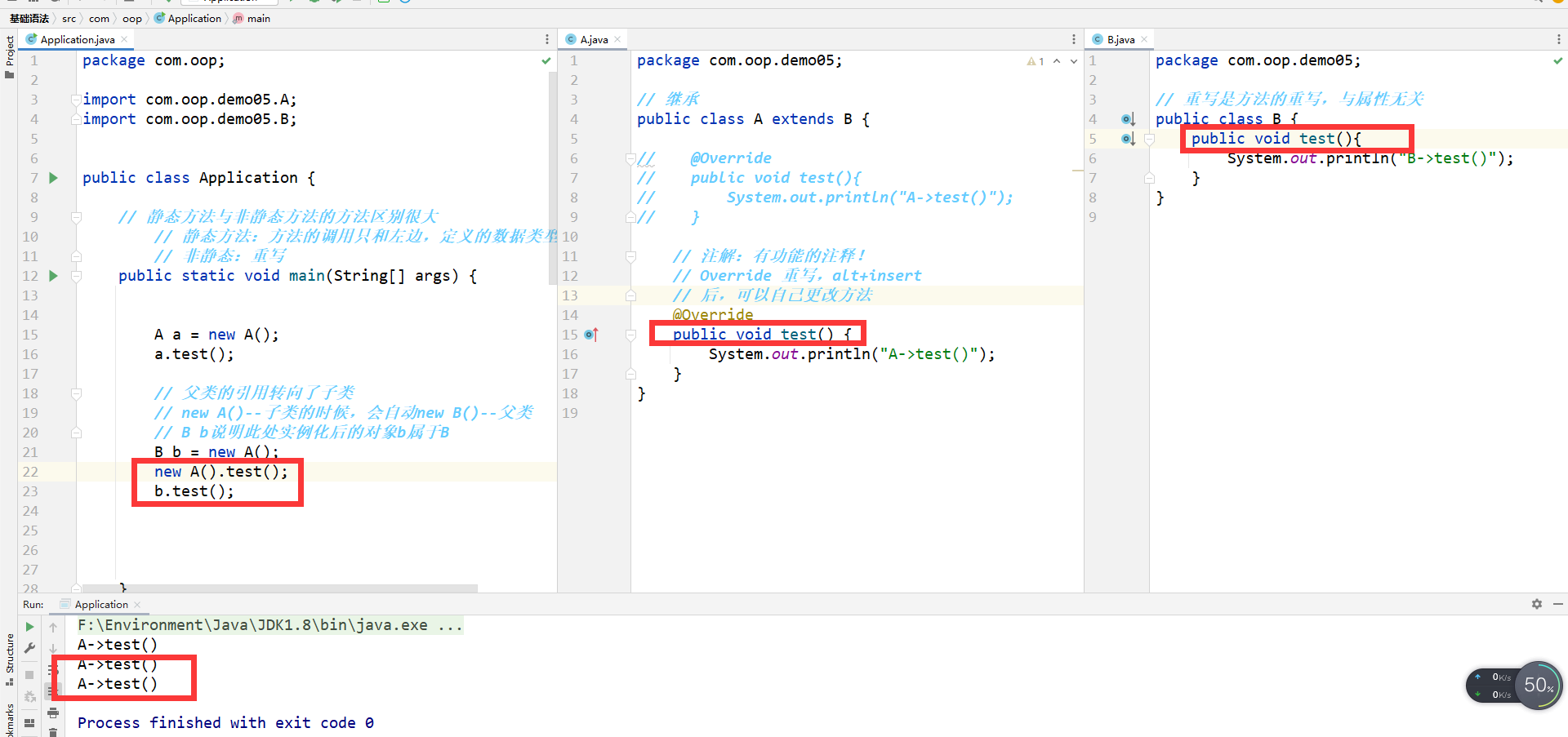This screenshot has width=1568, height=737.
Task: Fold the test method in A.java
Action: (630, 335)
